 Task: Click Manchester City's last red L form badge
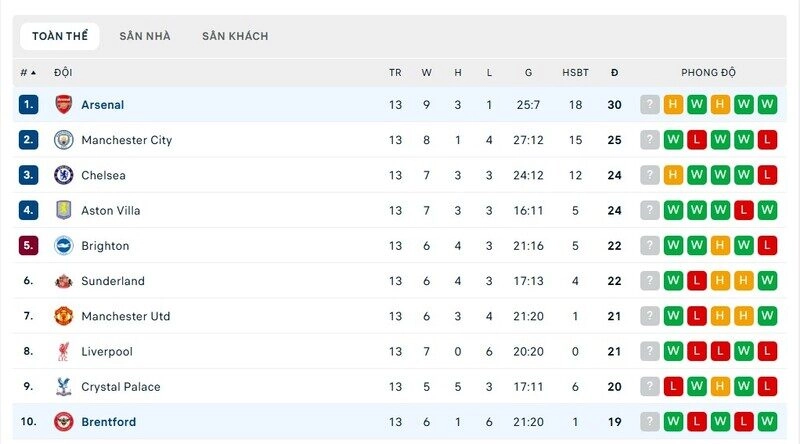point(767,140)
